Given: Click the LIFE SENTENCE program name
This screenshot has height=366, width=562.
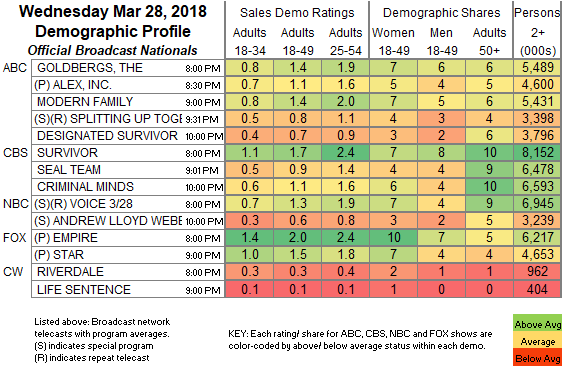Looking at the screenshot, I should [84, 289].
